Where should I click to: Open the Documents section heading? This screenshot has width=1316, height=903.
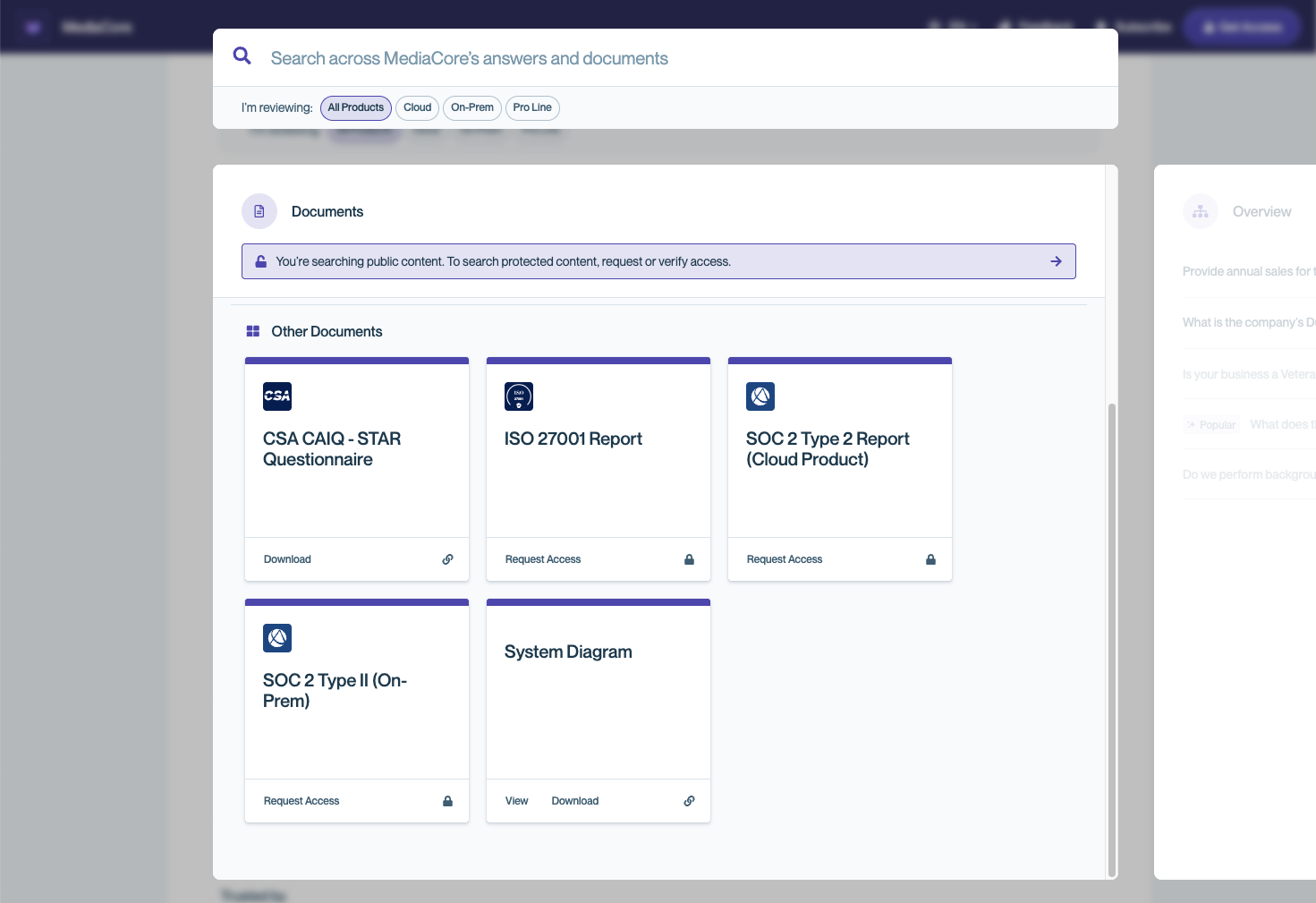tap(327, 211)
